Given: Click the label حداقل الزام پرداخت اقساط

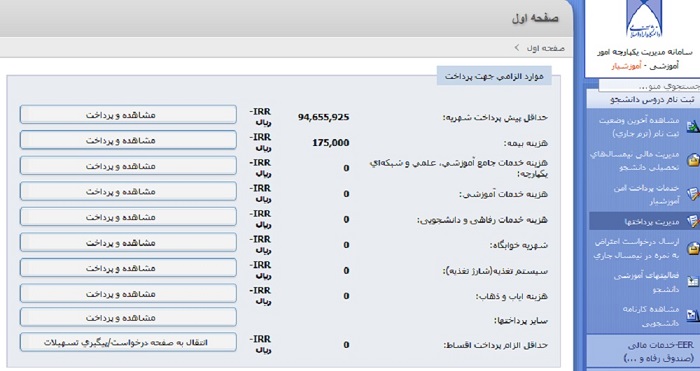Looking at the screenshot, I should [x=496, y=345].
